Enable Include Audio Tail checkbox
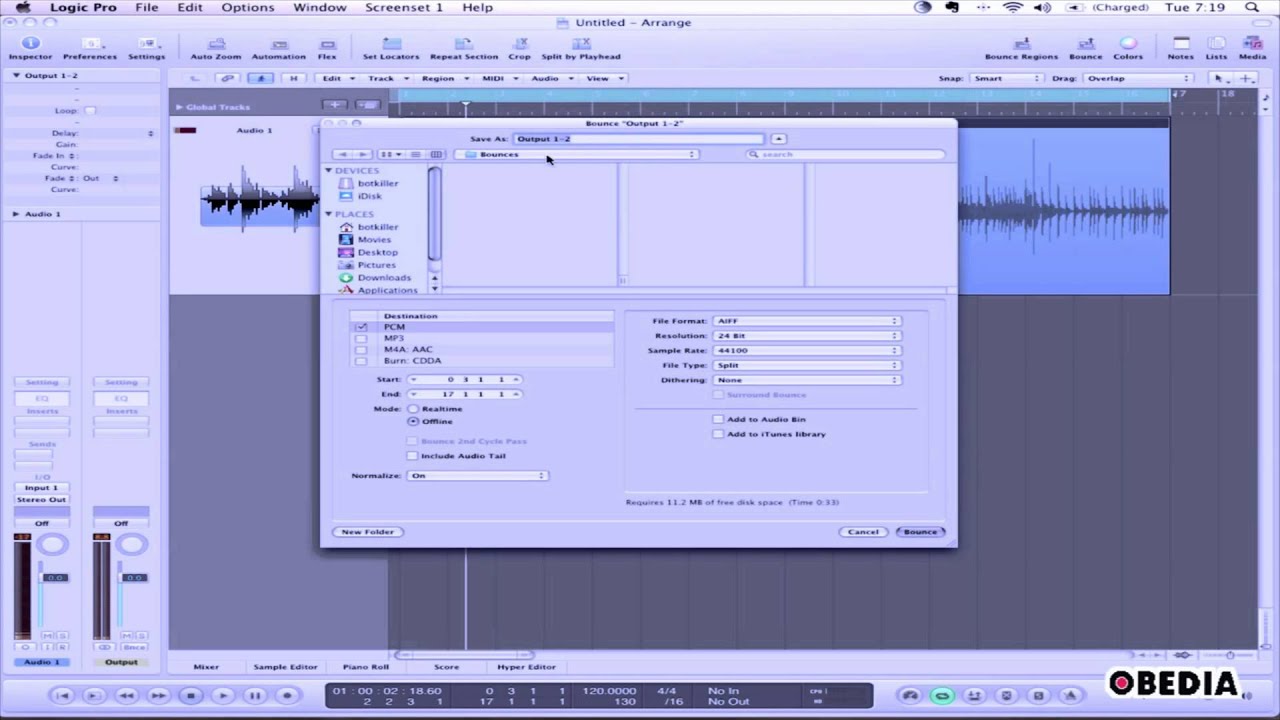This screenshot has height=720, width=1280. point(412,455)
